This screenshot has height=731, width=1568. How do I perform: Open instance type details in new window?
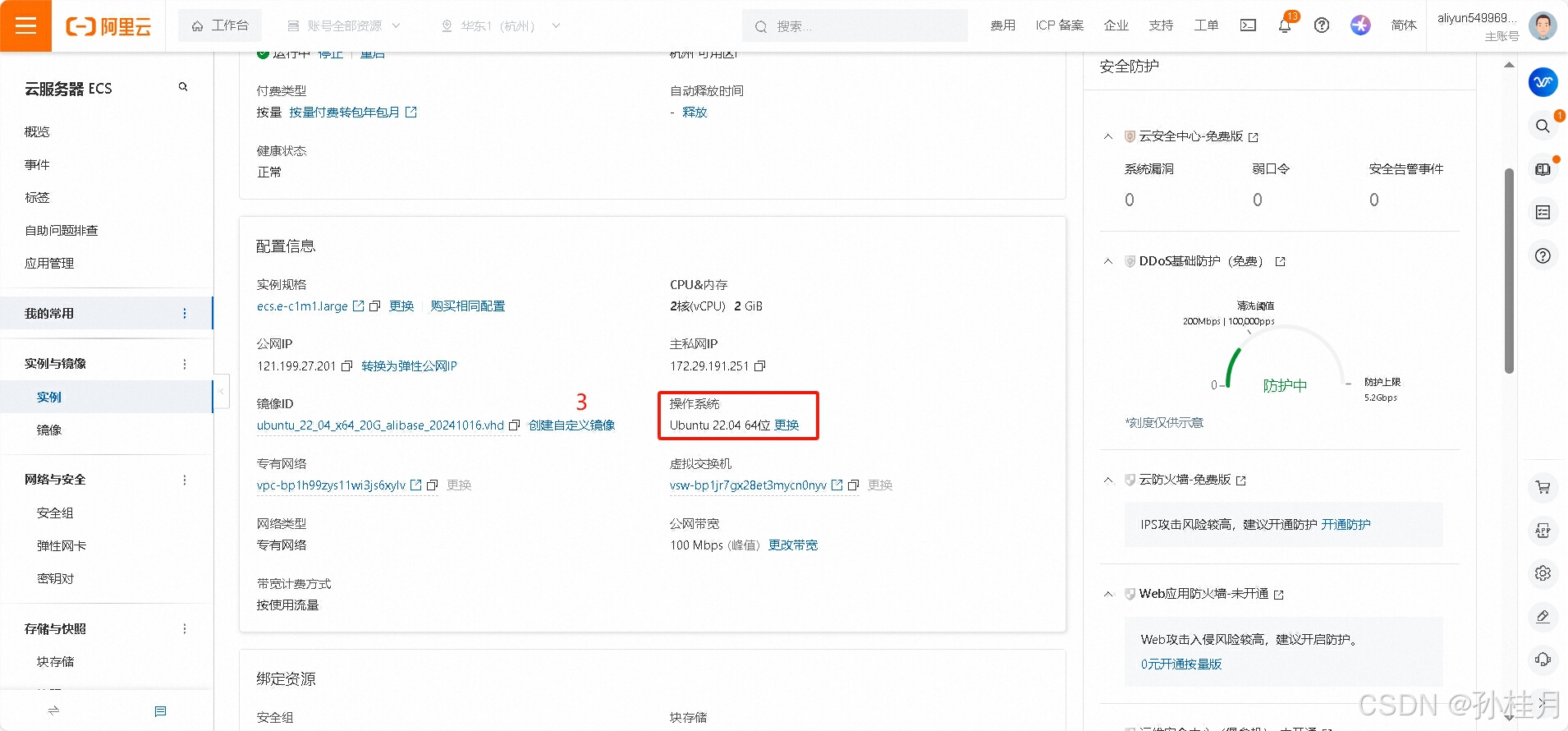point(358,306)
